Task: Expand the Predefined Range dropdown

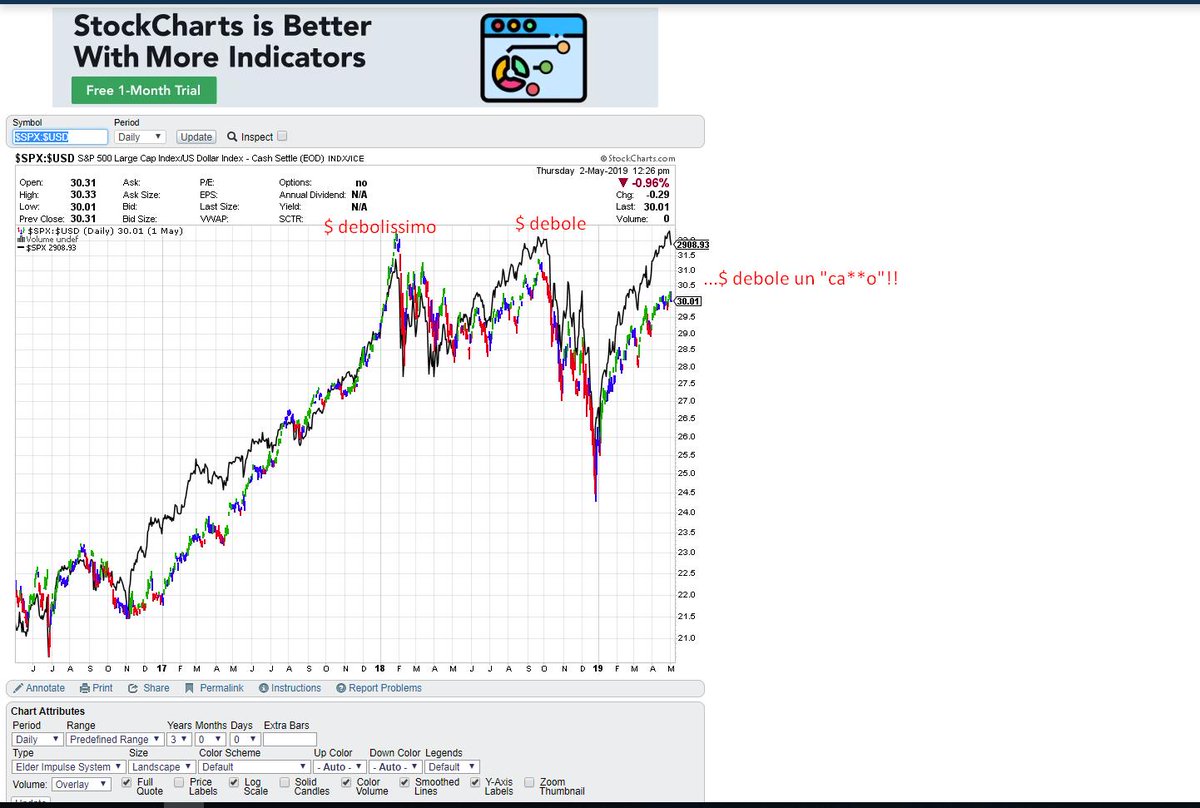Action: pos(114,739)
